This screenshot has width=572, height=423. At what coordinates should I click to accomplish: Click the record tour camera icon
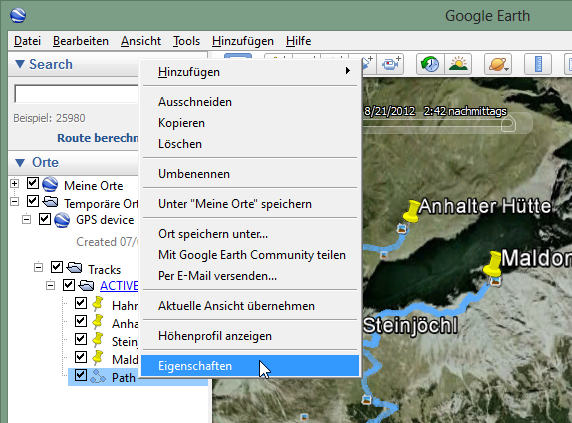pos(391,64)
